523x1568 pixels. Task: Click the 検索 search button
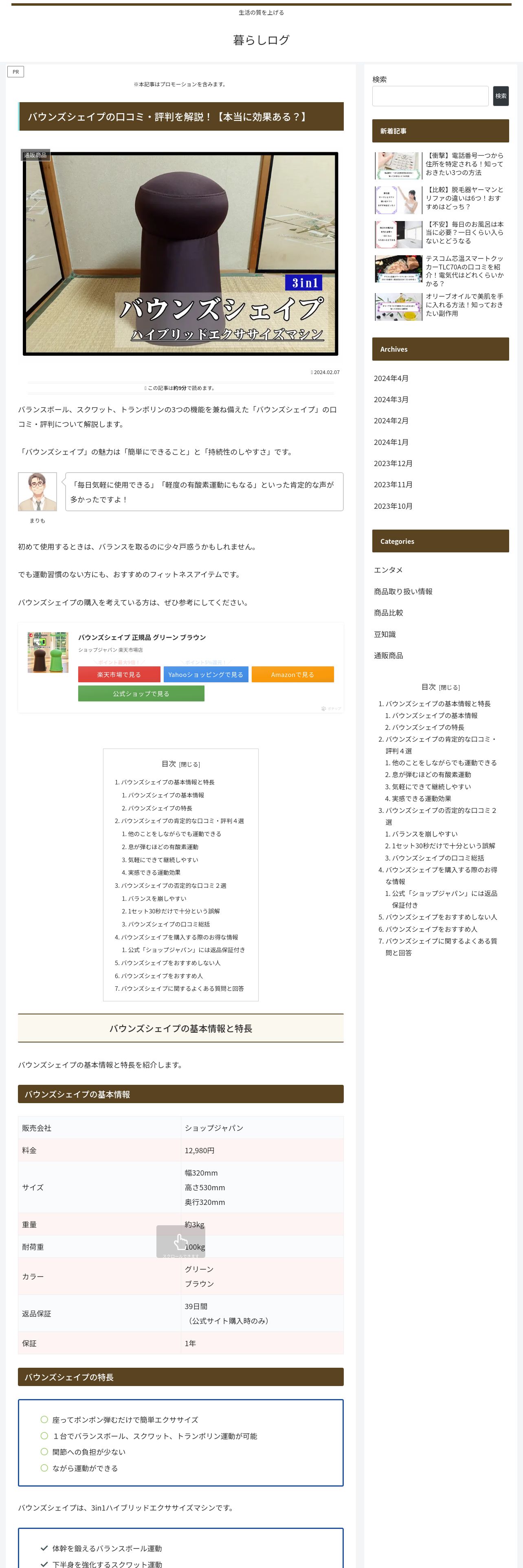[x=501, y=96]
